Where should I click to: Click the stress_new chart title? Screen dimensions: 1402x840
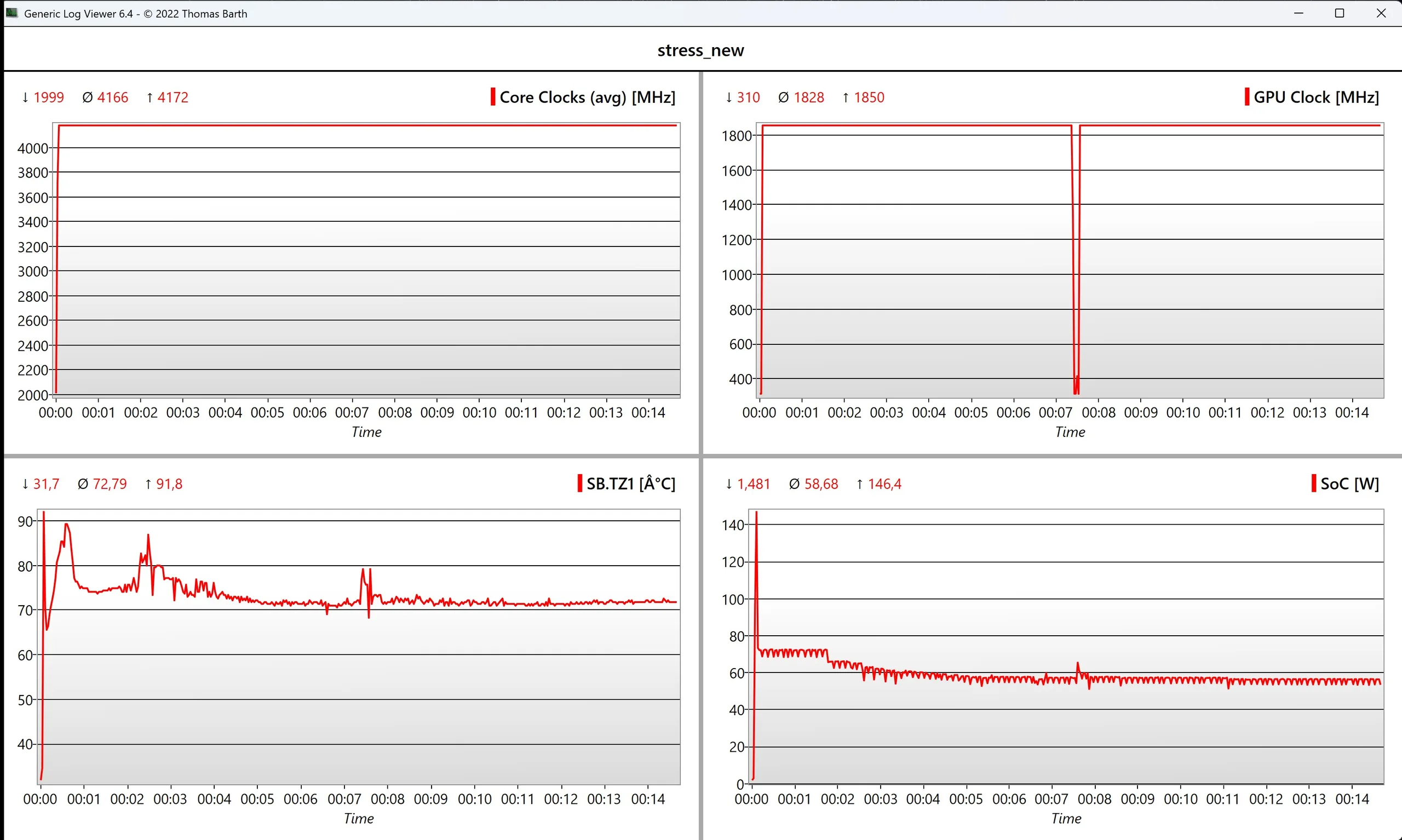coord(700,50)
